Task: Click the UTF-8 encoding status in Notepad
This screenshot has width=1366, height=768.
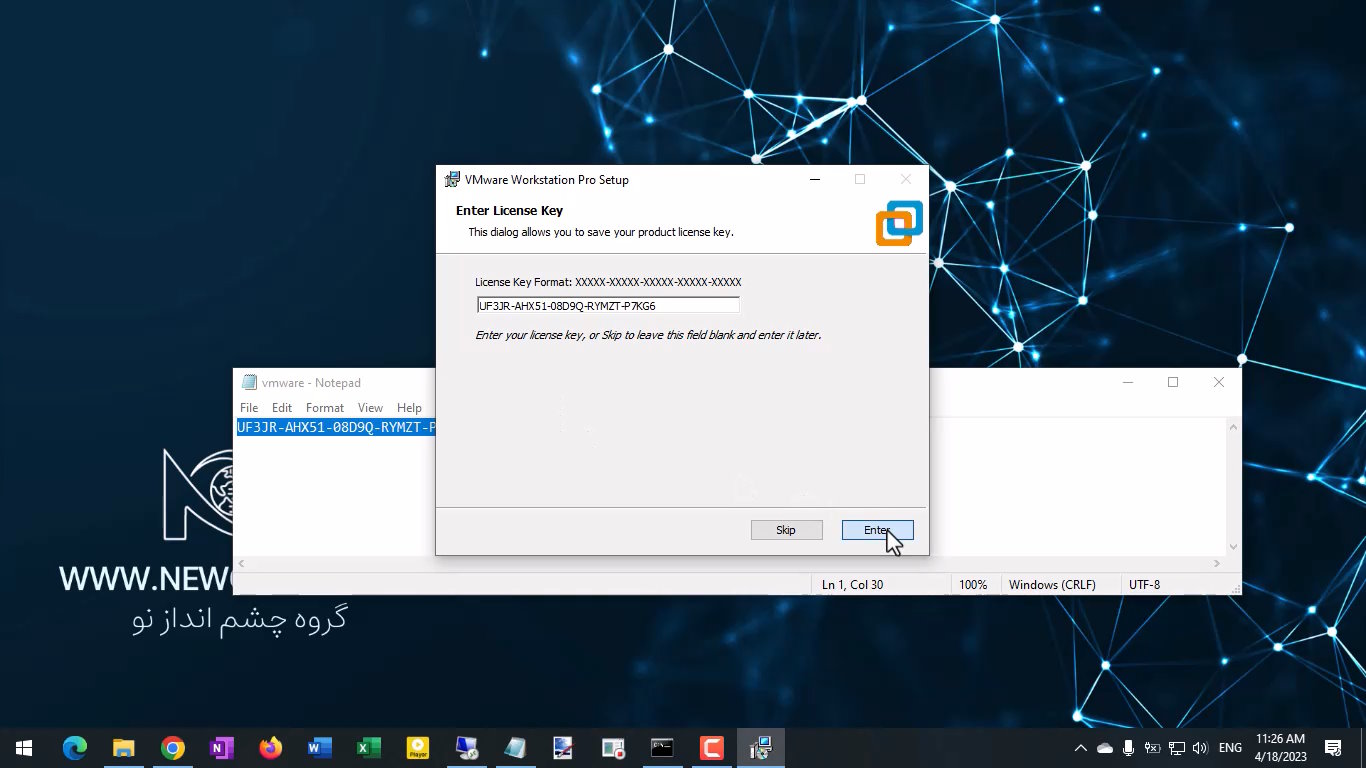Action: pos(1144,585)
